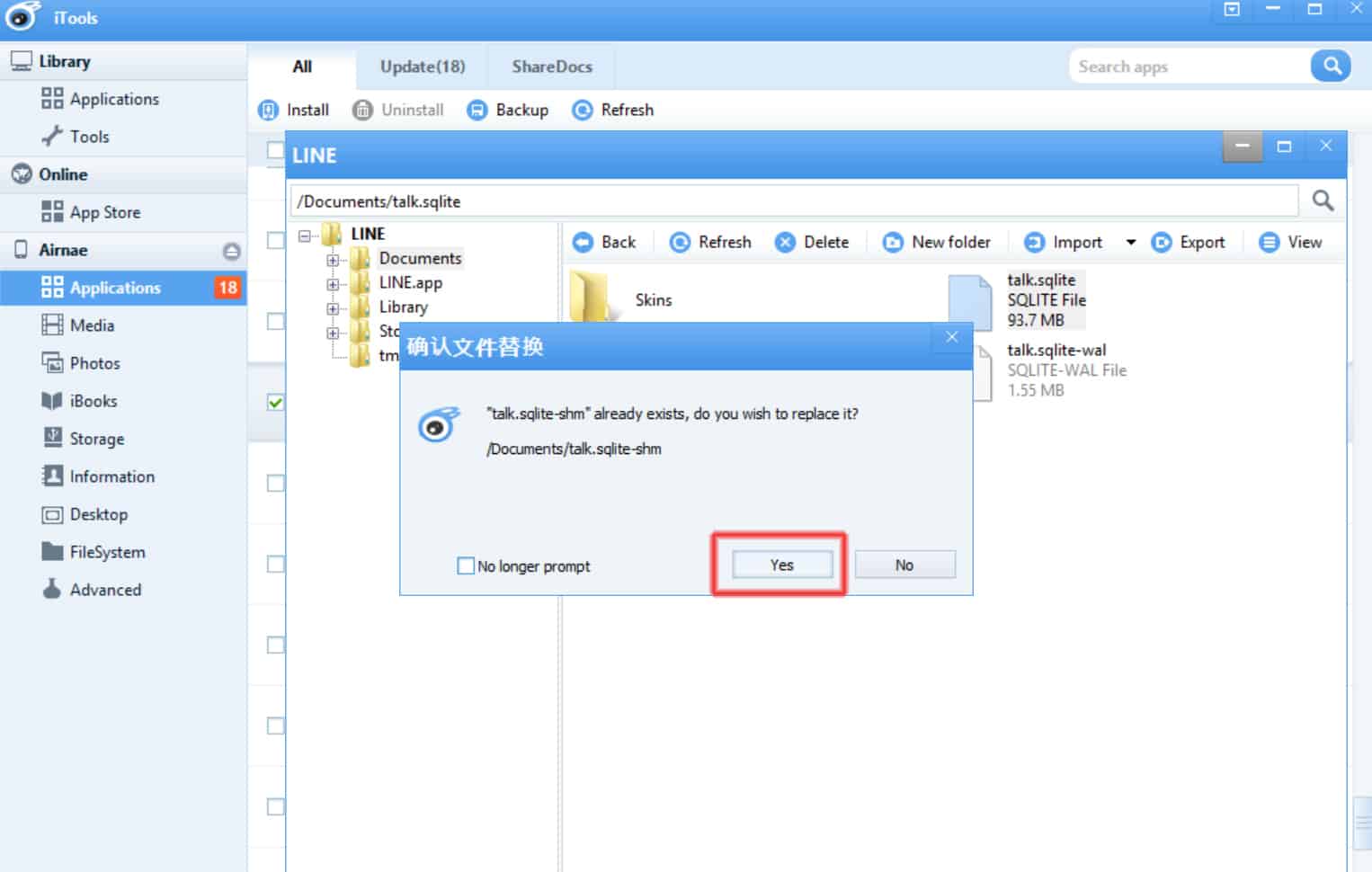The height and width of the screenshot is (872, 1372).
Task: Click the Delete icon in file toolbar
Action: [x=785, y=243]
